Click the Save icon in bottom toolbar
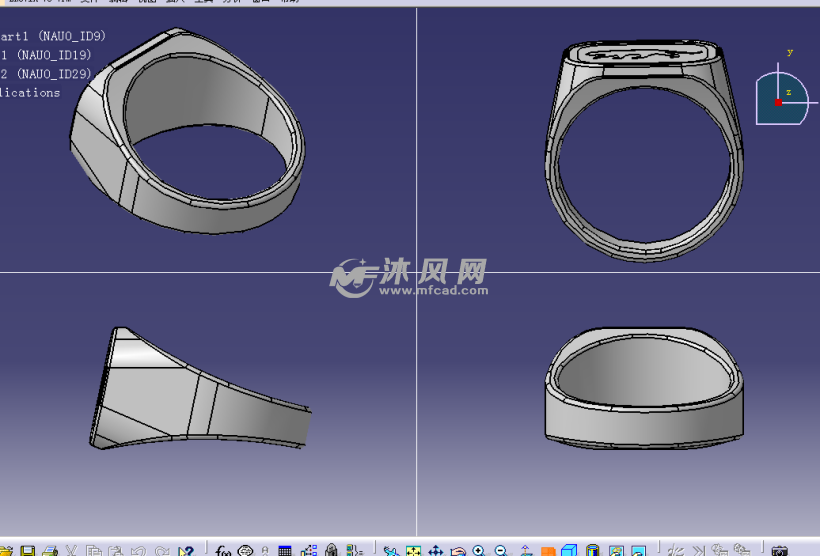 click(x=28, y=551)
